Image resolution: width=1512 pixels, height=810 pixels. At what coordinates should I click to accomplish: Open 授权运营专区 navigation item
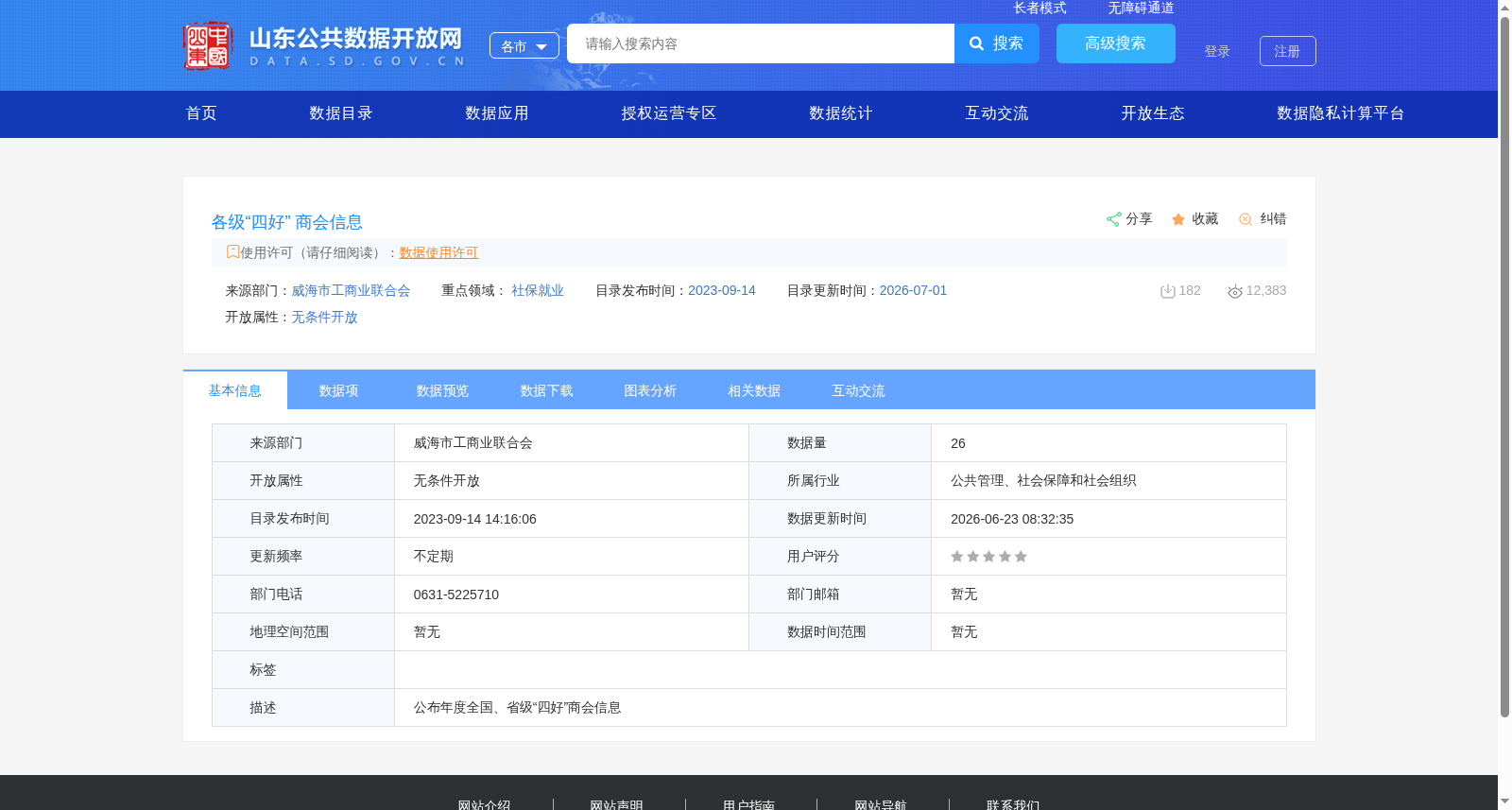click(669, 113)
